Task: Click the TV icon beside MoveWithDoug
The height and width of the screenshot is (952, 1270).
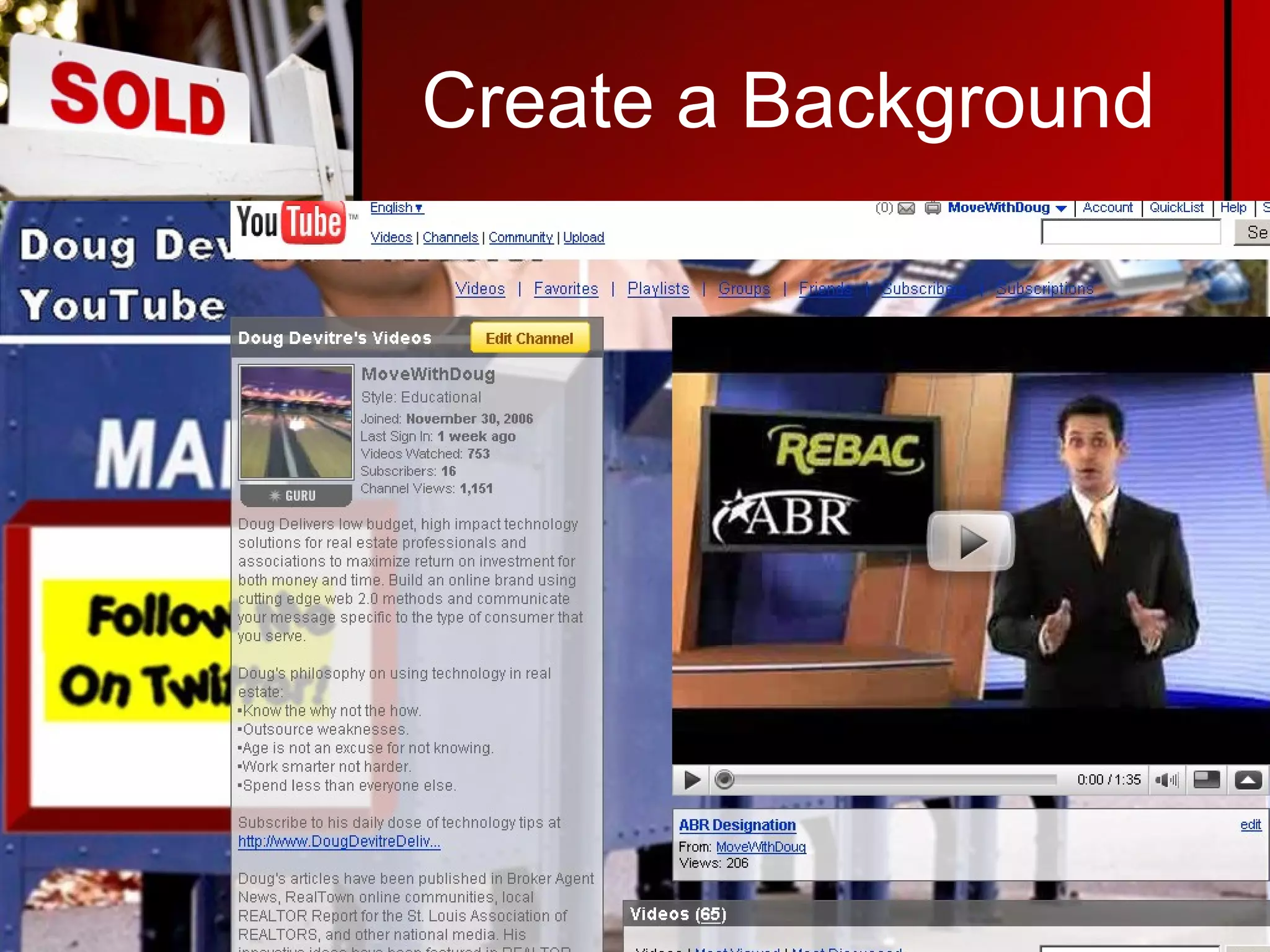Action: pos(933,208)
